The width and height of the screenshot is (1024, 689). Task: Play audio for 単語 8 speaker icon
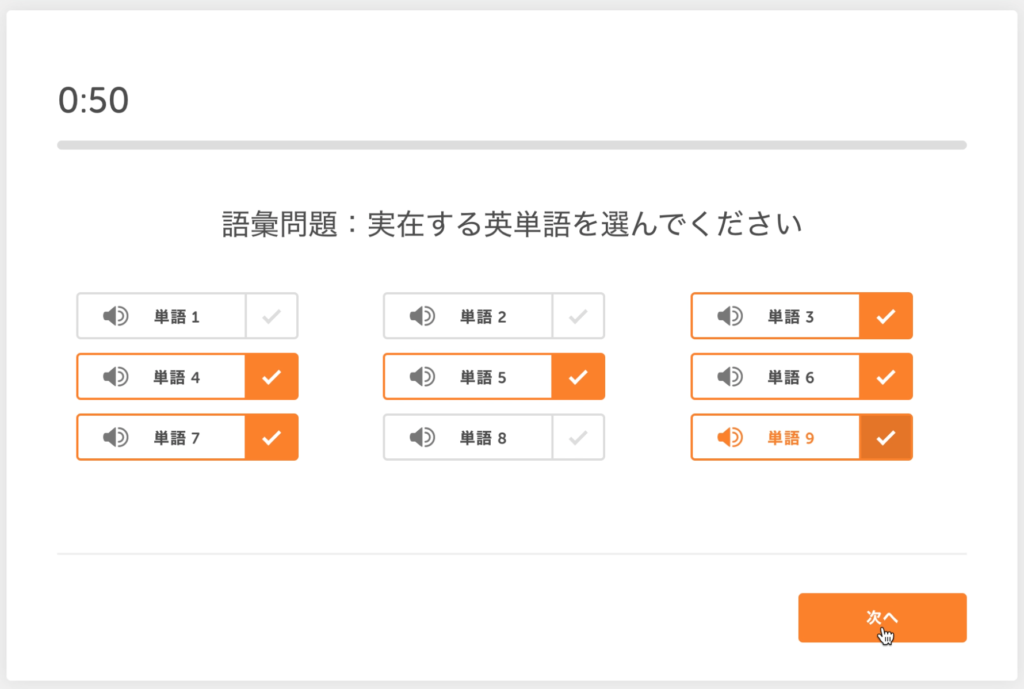423,437
